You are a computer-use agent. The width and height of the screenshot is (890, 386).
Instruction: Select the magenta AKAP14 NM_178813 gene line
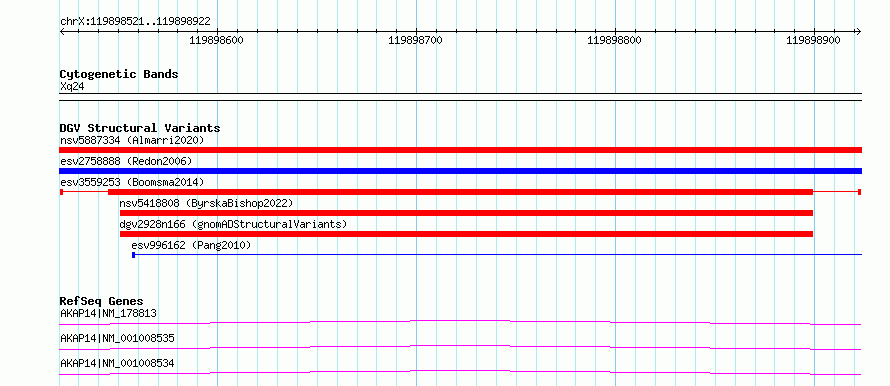[460, 322]
